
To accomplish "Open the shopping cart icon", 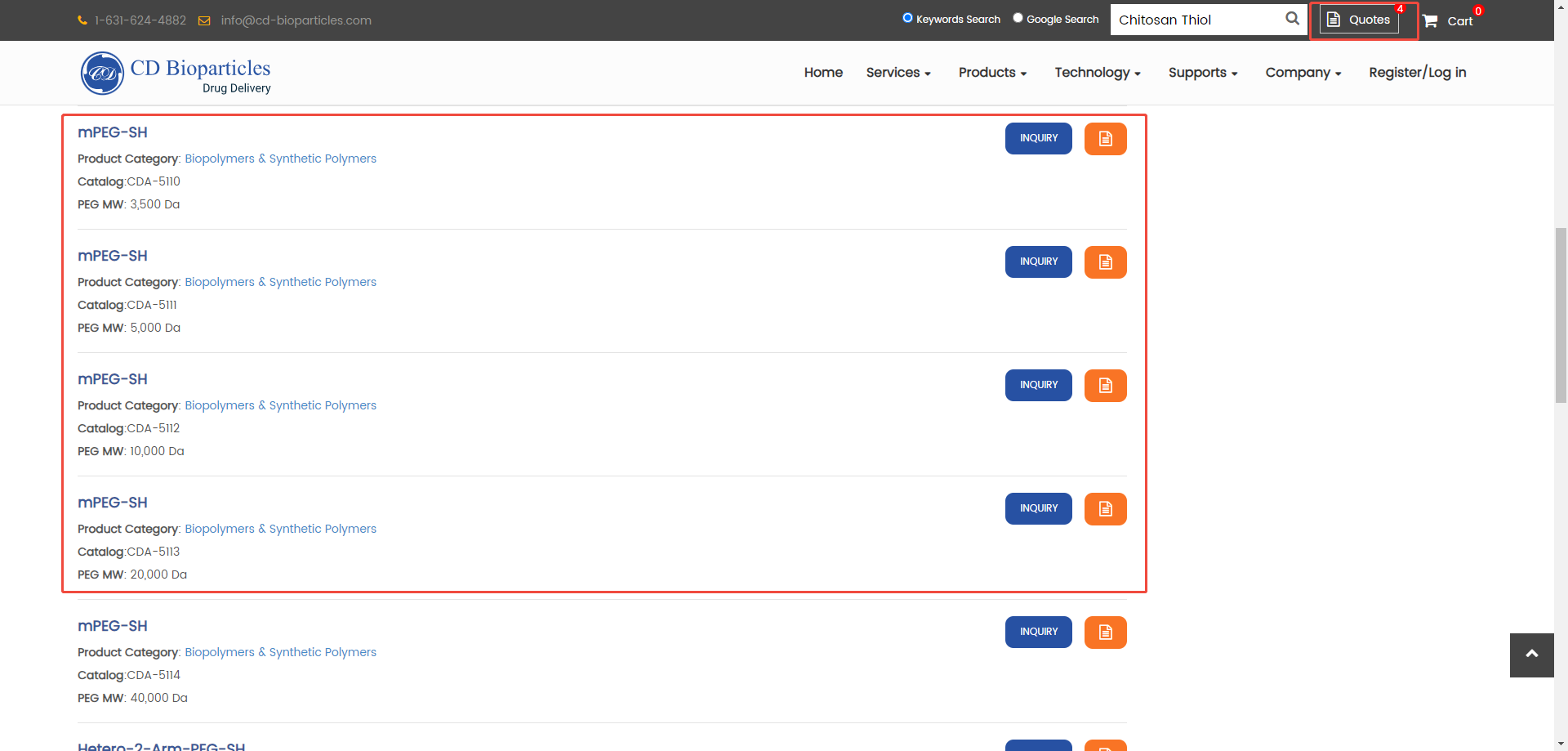I will (1430, 21).
